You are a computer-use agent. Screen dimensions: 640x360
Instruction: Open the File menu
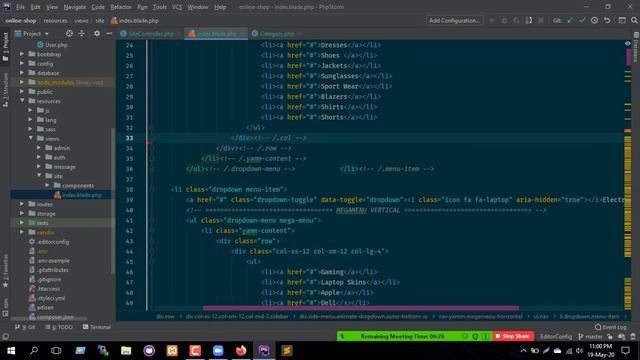(x=20, y=7)
